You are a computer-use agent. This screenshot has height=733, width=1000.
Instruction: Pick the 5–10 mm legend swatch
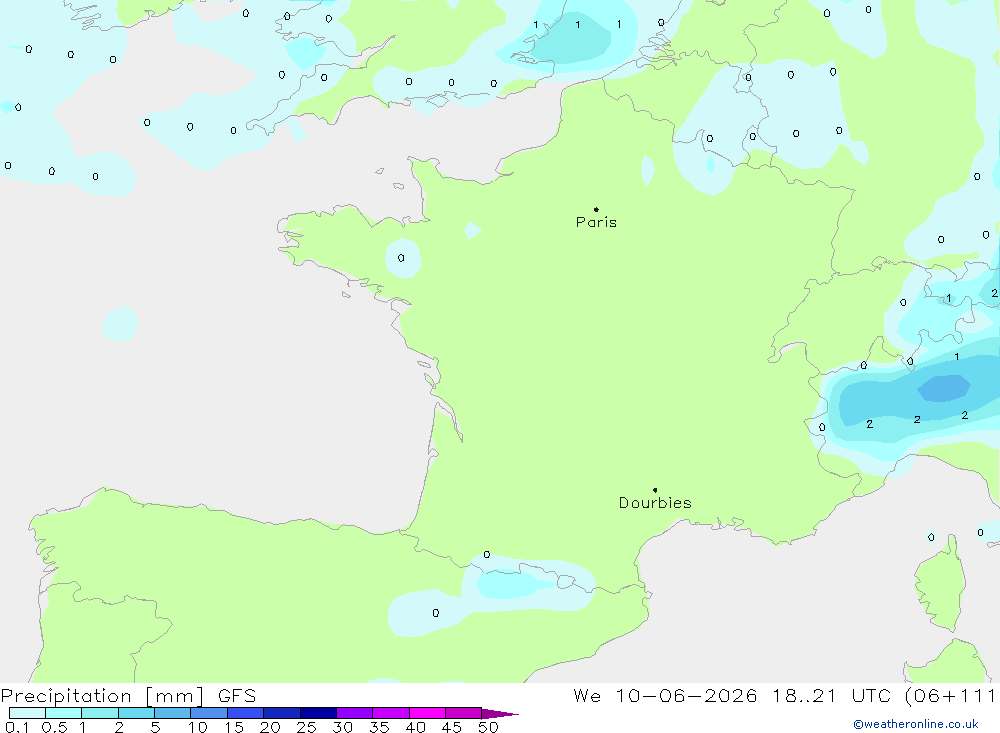coord(173,713)
